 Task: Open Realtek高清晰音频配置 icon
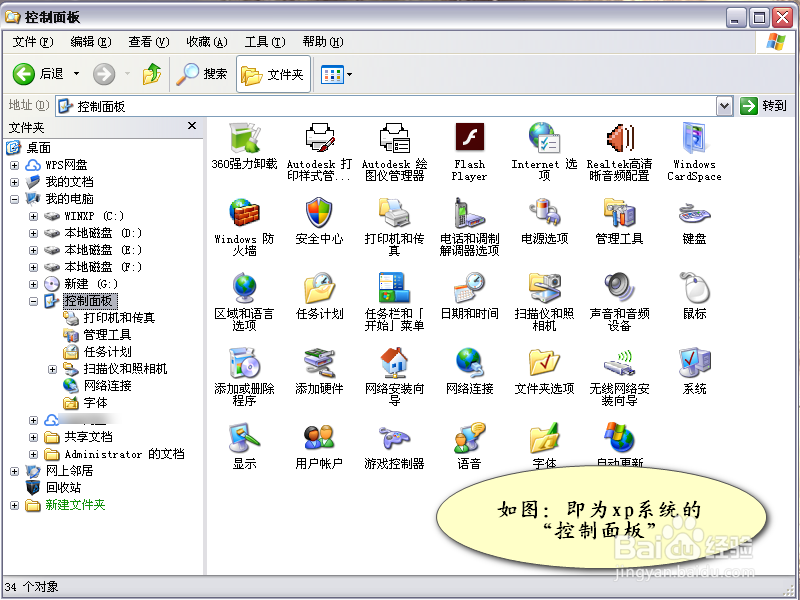(x=619, y=138)
